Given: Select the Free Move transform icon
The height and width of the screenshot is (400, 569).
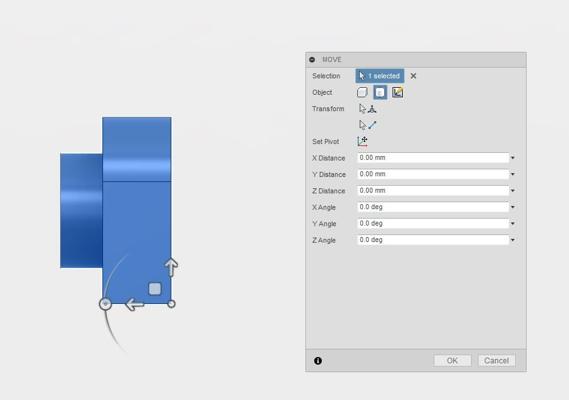Looking at the screenshot, I should pyautogui.click(x=367, y=109).
